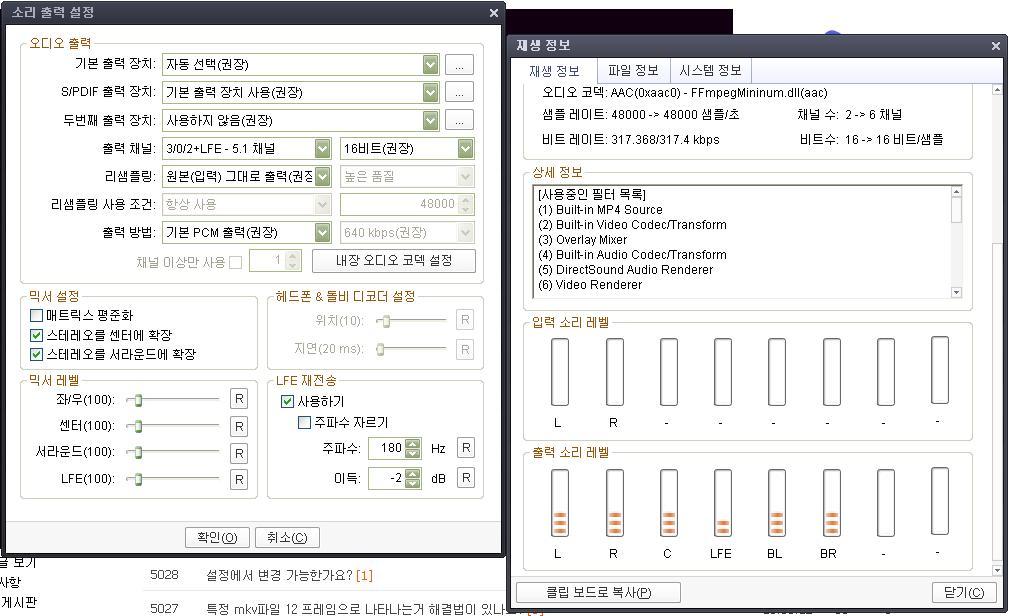This screenshot has height=616, width=1011.
Task: Open 기본 출력 장치 dropdown
Action: 431,65
